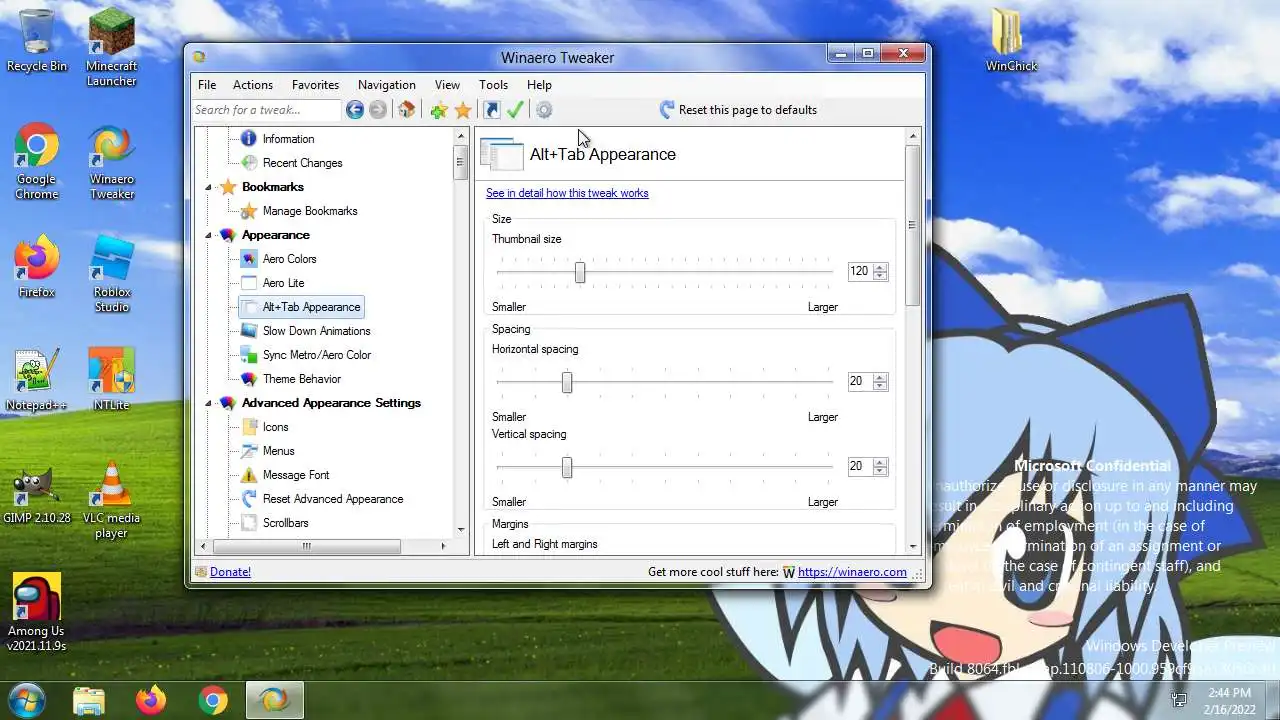1280x720 pixels.
Task: Select the VLC media player desktop icon
Action: click(111, 500)
